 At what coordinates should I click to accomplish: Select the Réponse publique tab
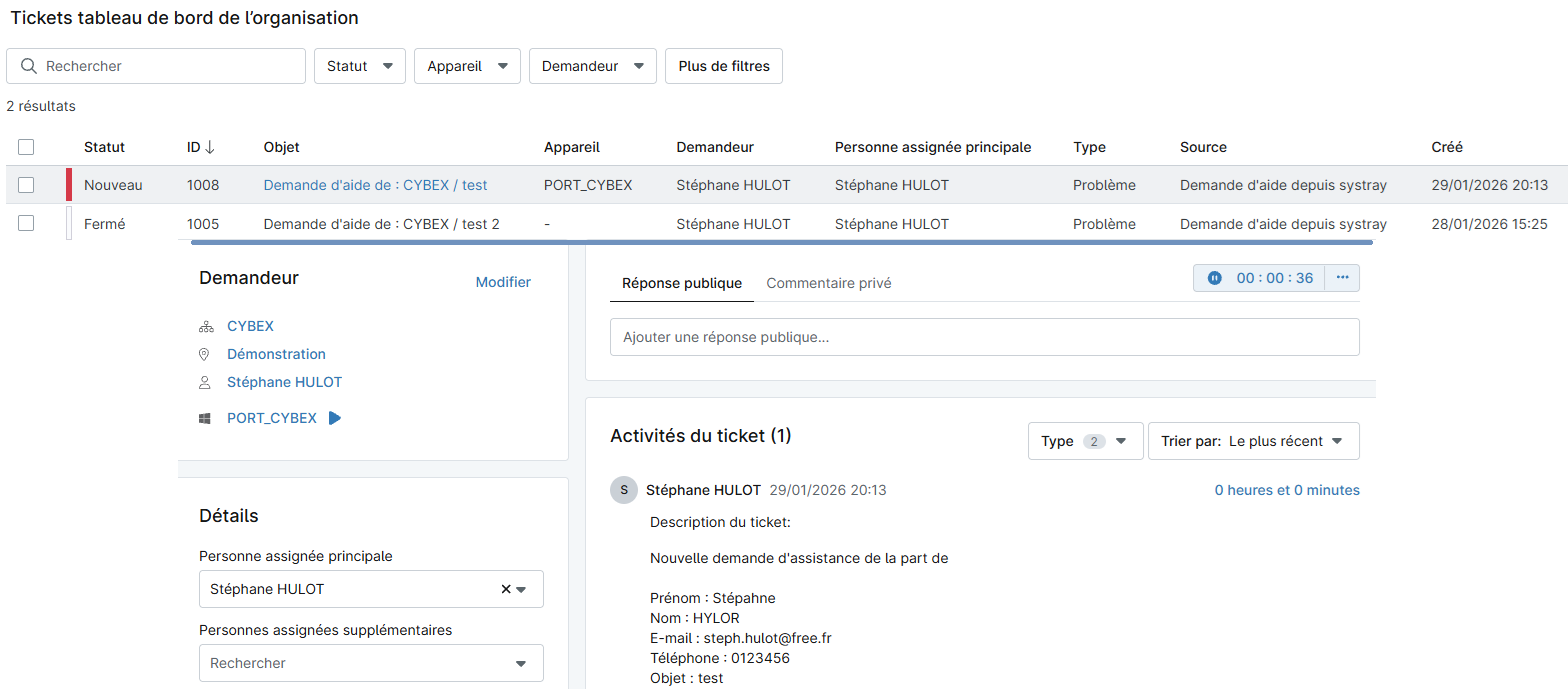681,283
